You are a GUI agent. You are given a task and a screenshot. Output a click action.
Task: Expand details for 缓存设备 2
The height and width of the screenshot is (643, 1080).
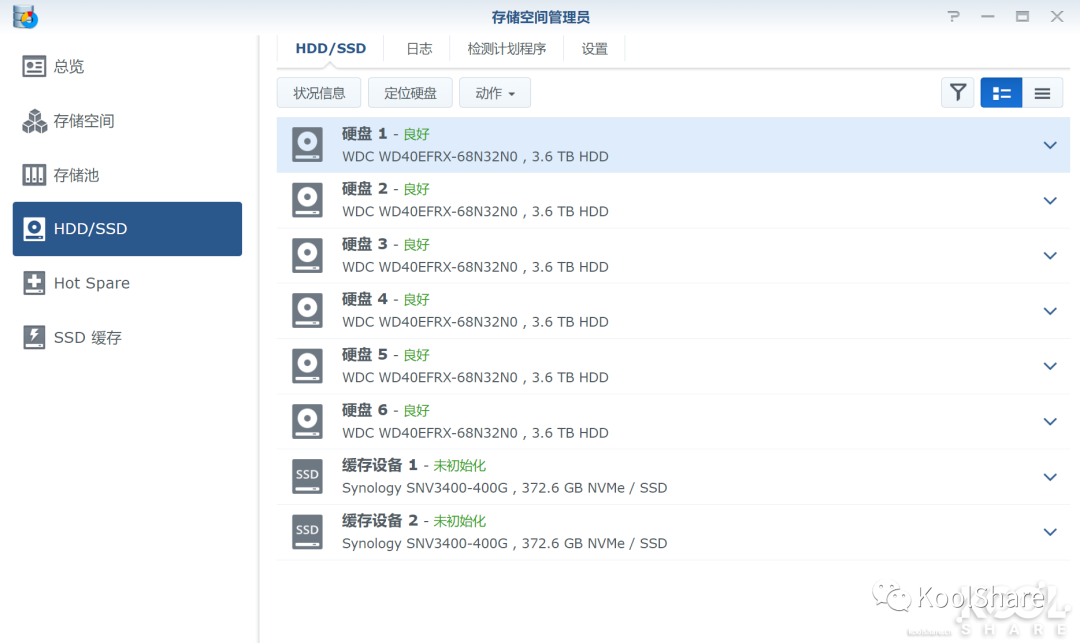point(1050,532)
